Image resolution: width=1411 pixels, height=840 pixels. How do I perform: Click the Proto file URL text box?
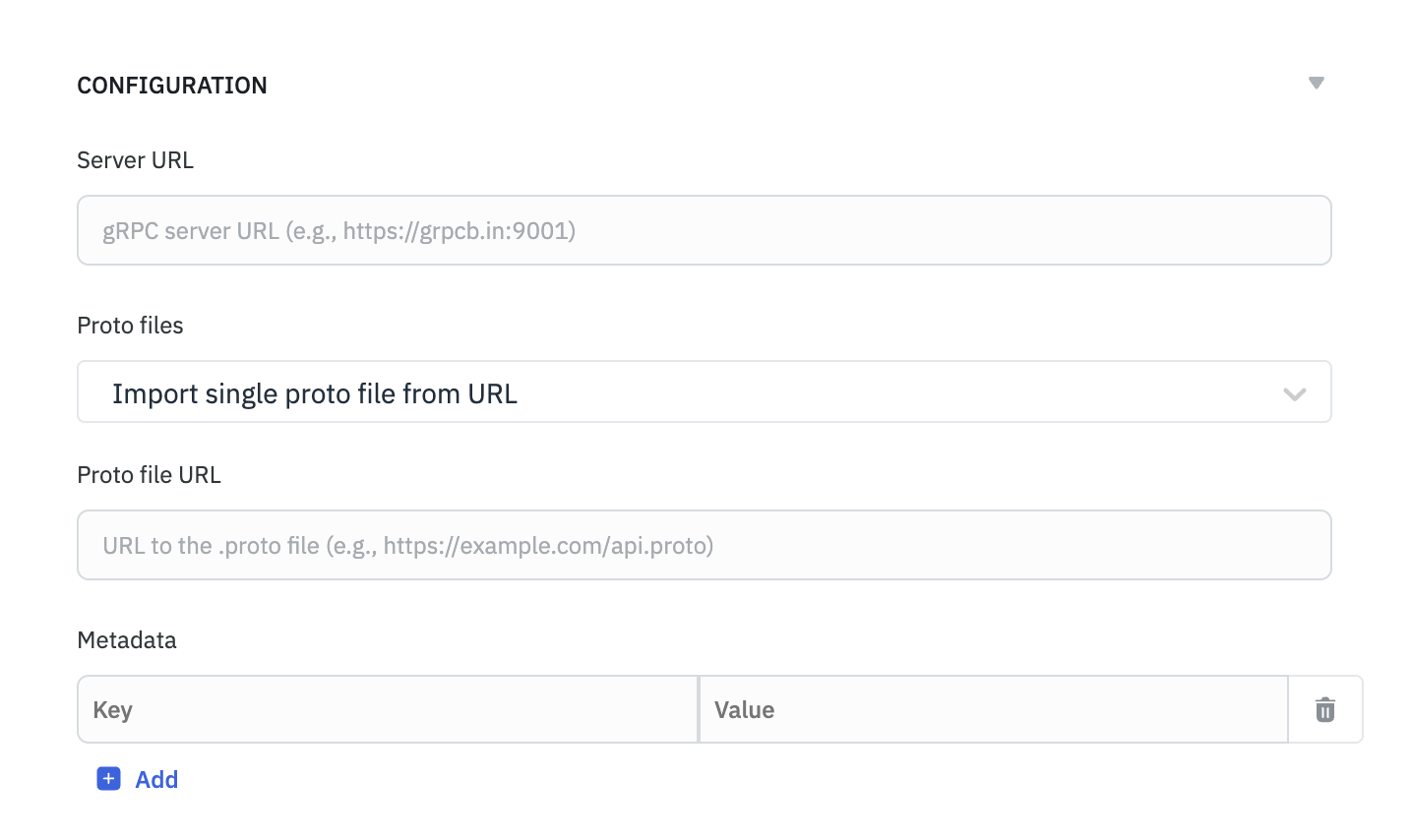[x=704, y=545]
